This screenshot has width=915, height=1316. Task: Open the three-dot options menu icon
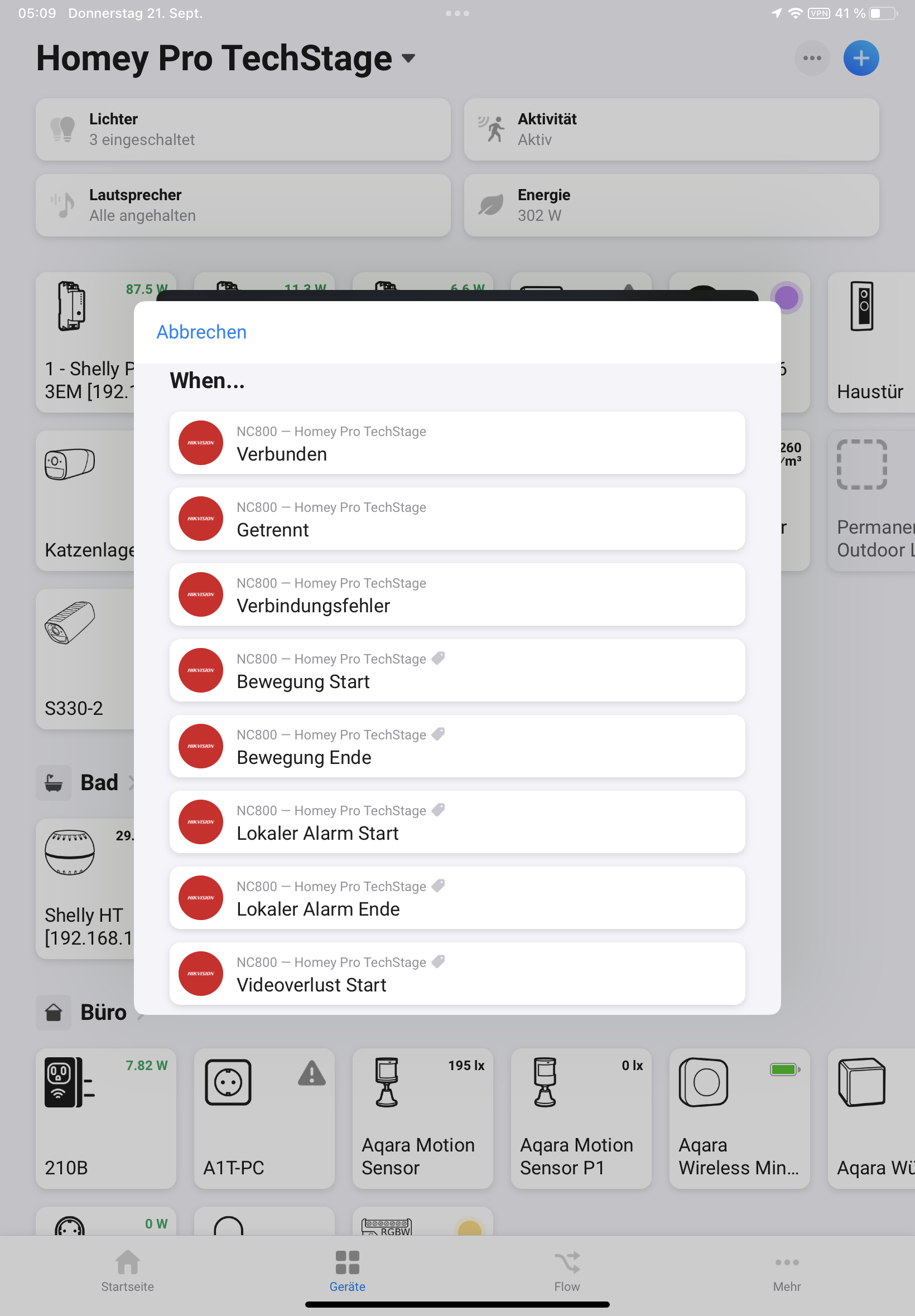click(812, 58)
